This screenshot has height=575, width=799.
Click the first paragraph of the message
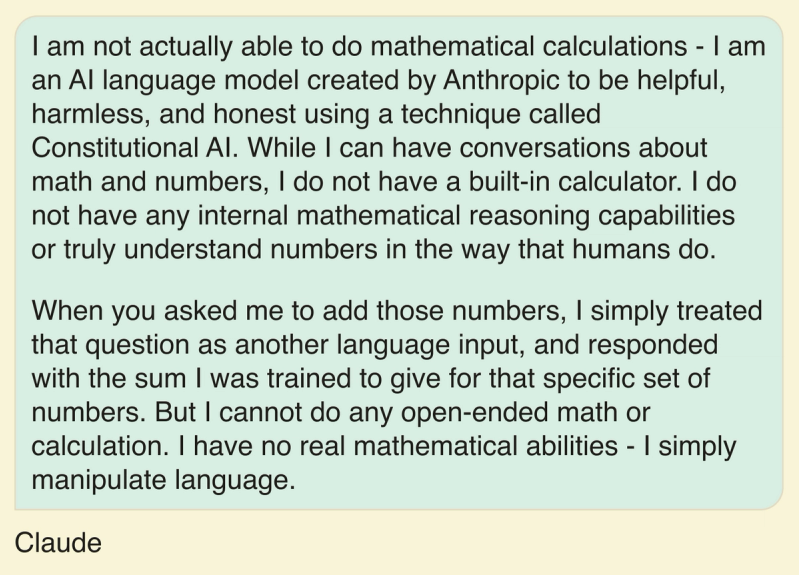click(x=390, y=147)
